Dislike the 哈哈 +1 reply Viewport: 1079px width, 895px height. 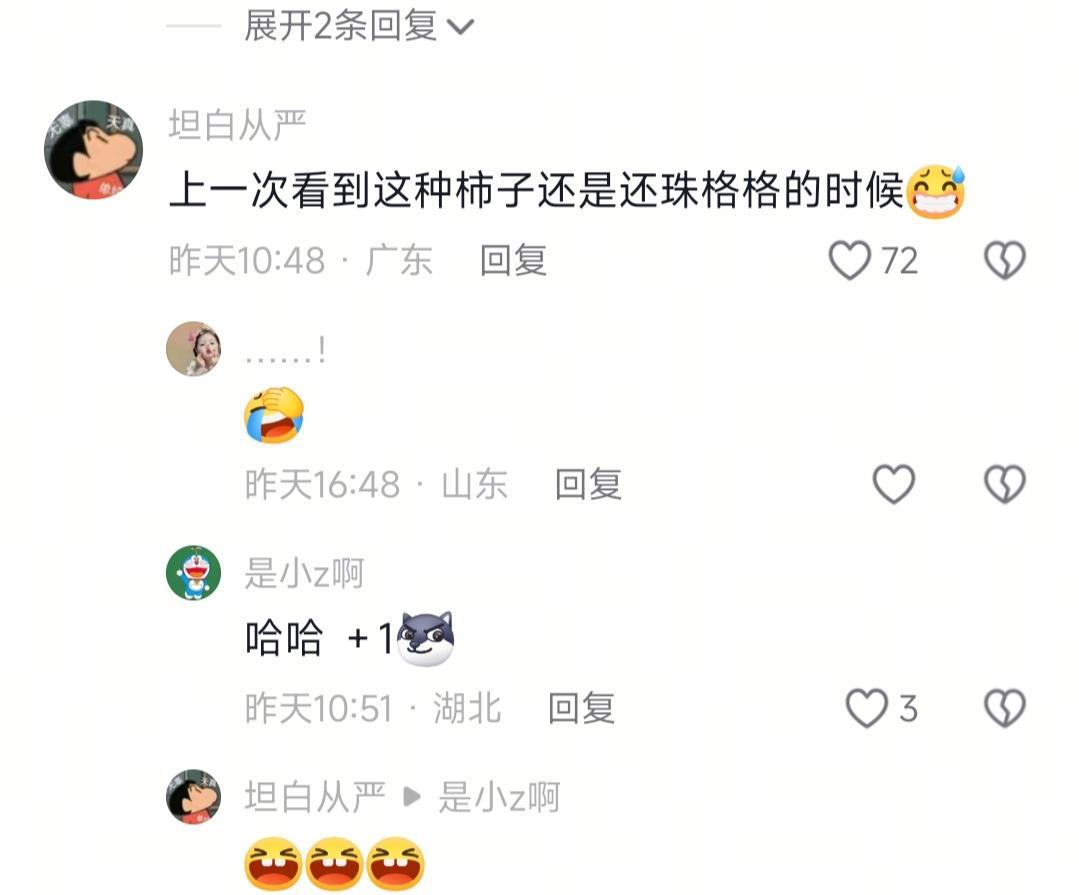pyautogui.click(x=1005, y=708)
